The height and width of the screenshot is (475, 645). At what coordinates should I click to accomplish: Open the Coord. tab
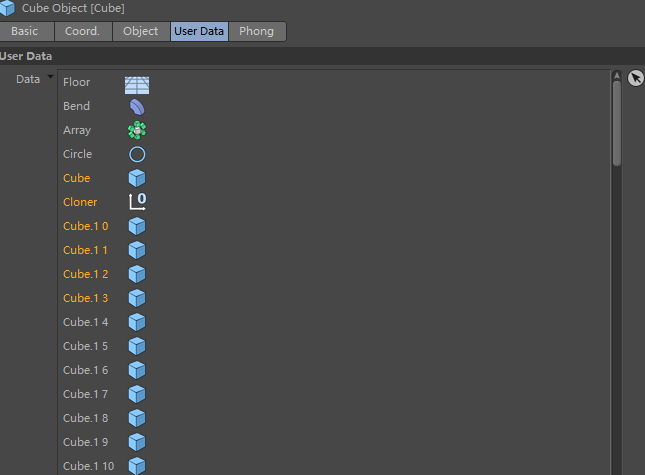click(x=82, y=31)
